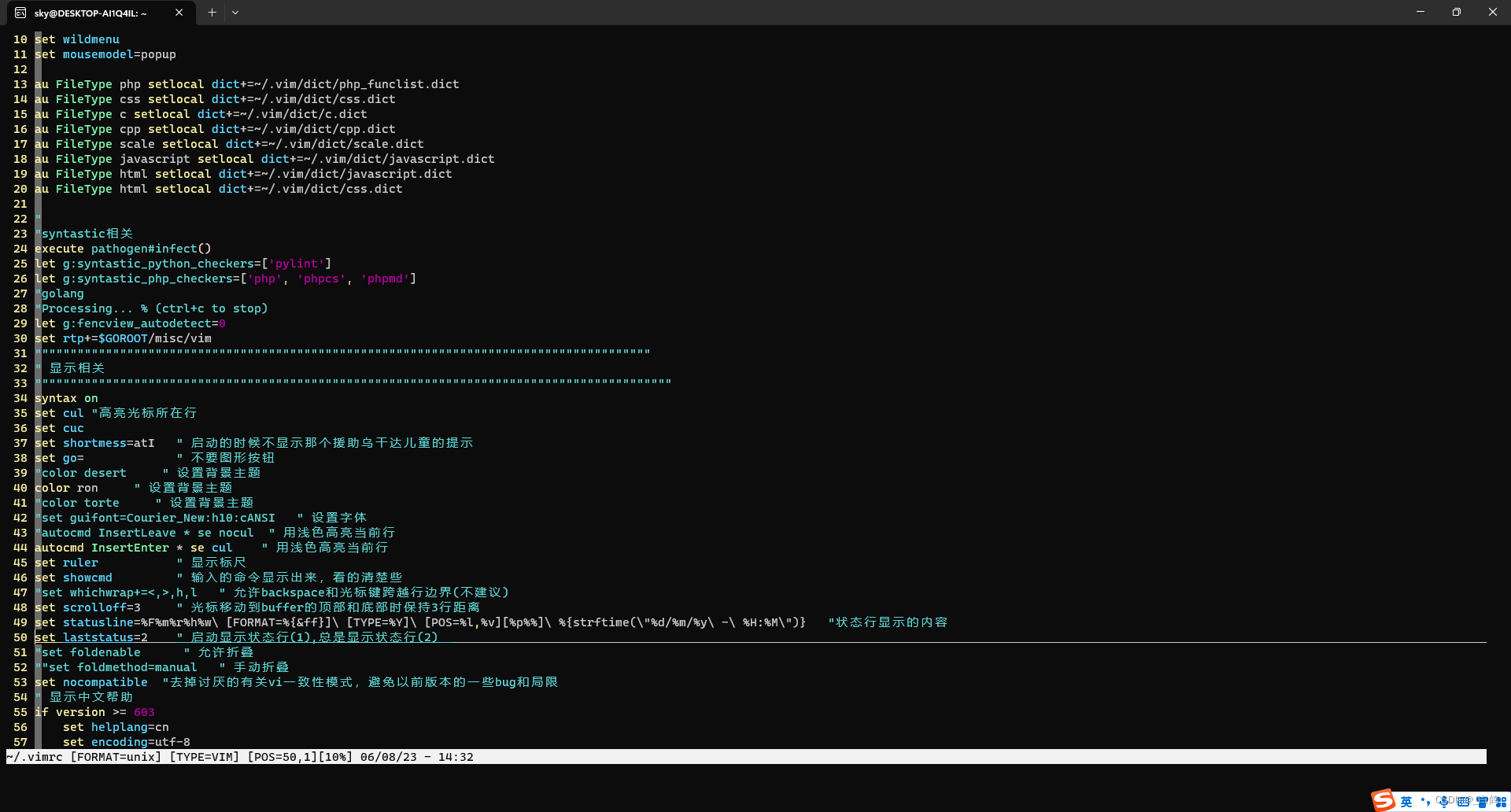
Task: Toggle the Sogou English/Chinese mode indicator
Action: pyautogui.click(x=1406, y=801)
